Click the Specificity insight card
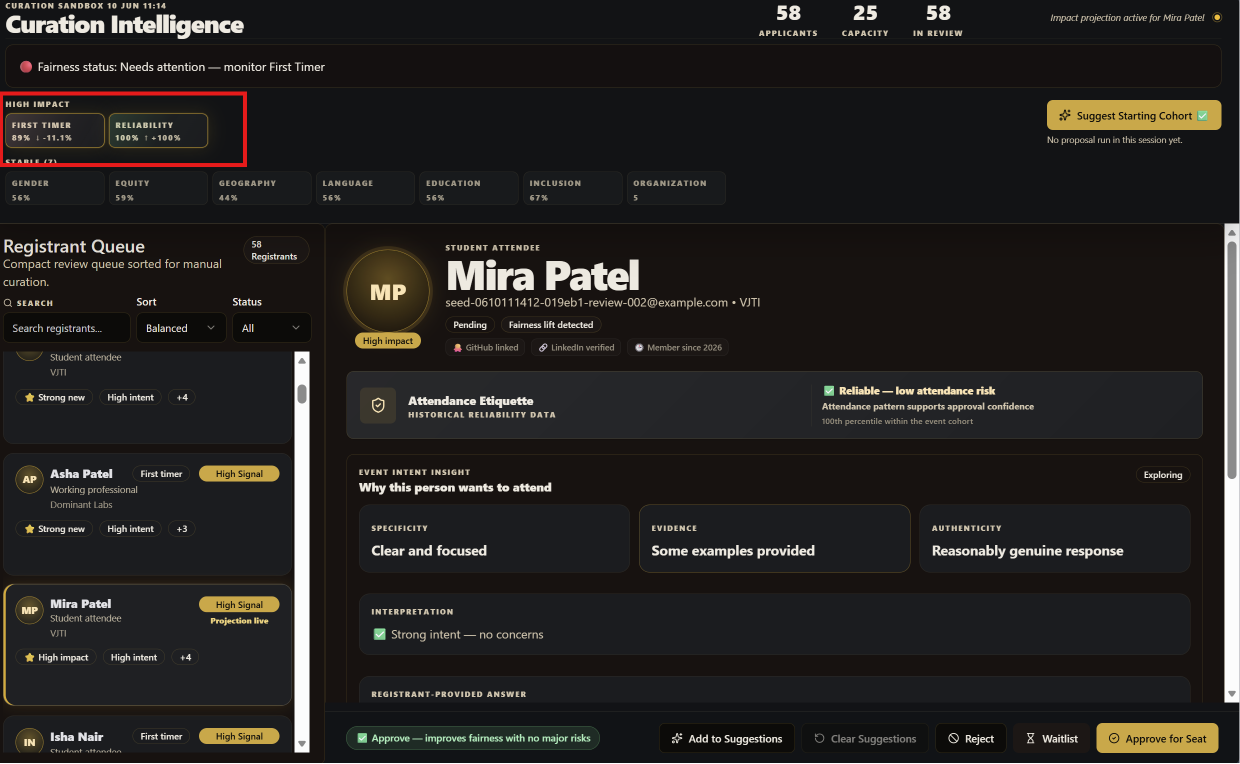The width and height of the screenshot is (1240, 764). (494, 539)
